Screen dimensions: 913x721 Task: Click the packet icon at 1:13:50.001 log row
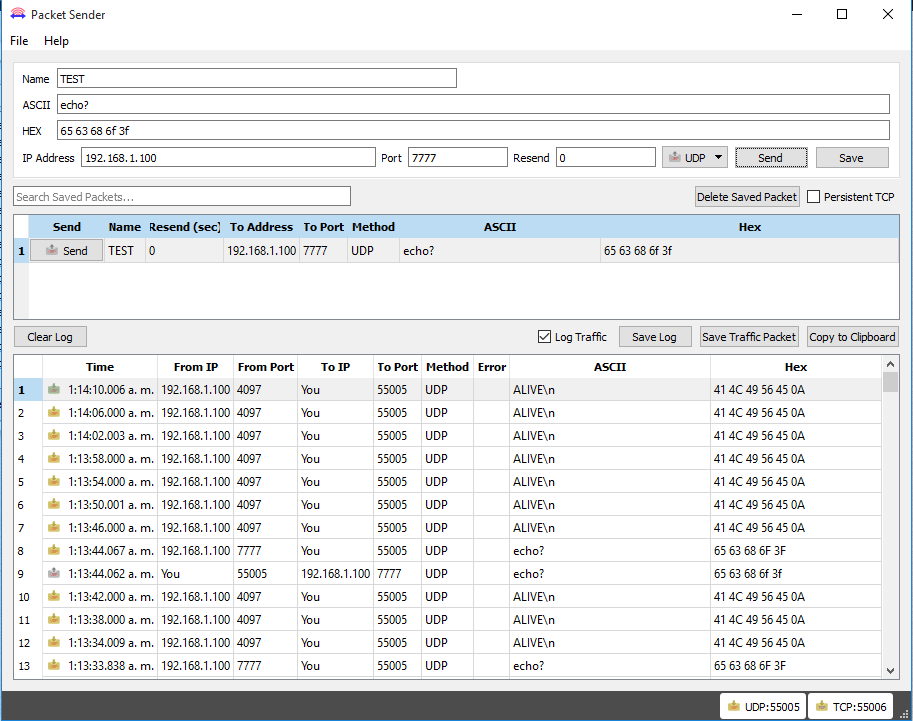(54, 504)
